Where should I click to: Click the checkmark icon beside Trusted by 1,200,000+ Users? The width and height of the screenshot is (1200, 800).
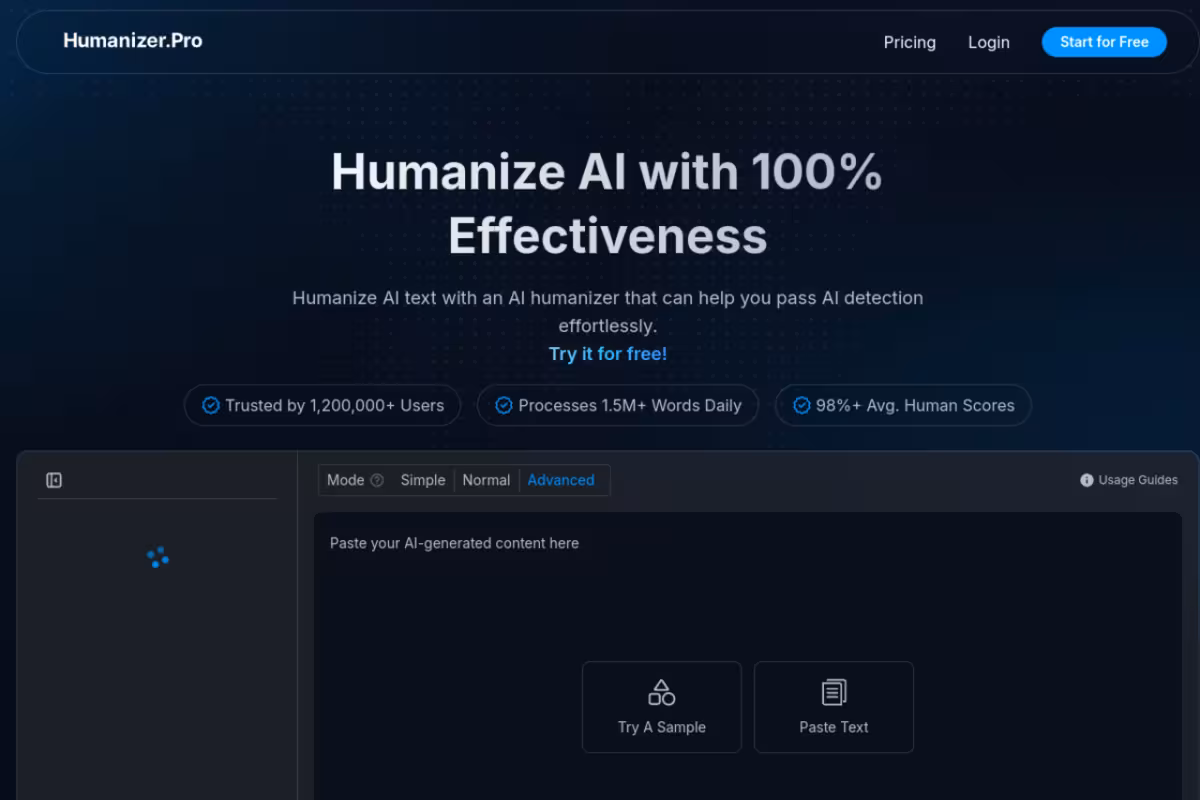click(x=211, y=405)
